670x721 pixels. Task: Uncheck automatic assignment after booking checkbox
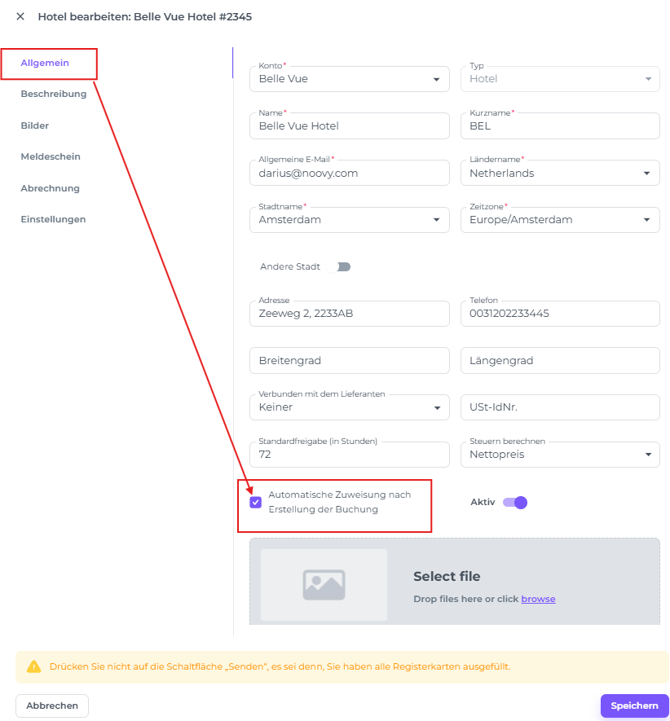point(256,502)
